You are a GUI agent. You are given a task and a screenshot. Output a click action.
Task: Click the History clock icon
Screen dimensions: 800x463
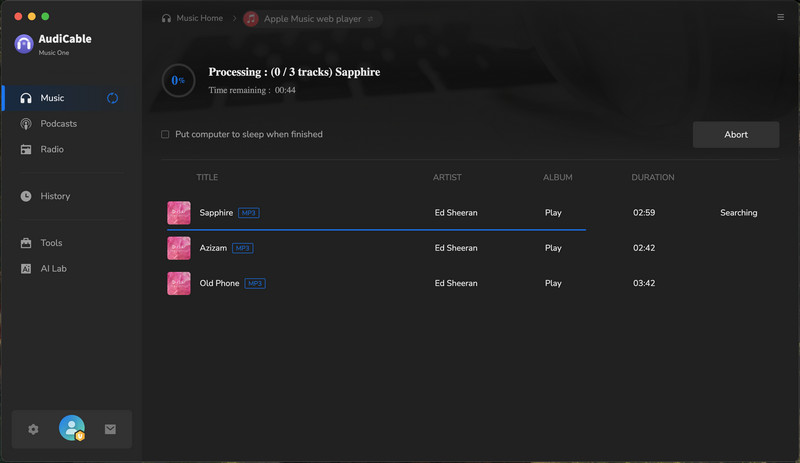tap(26, 196)
